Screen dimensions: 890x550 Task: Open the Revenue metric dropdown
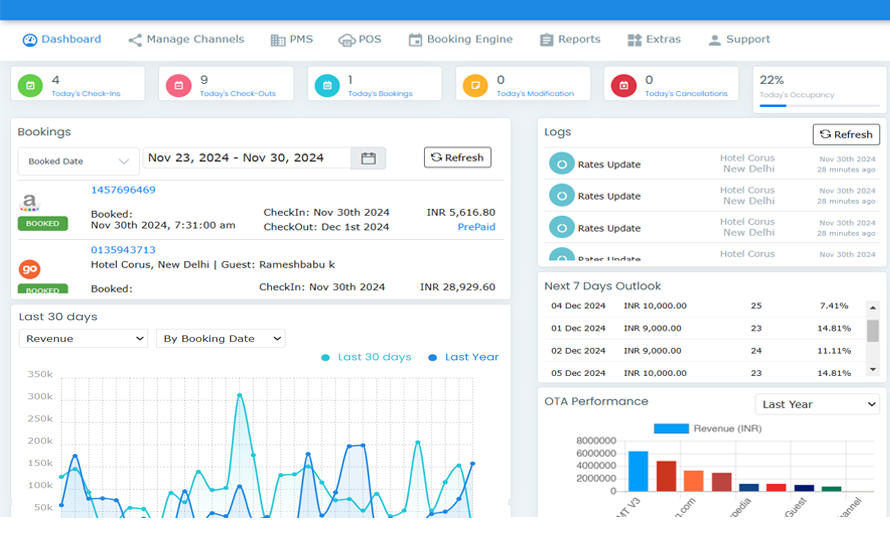tap(83, 339)
